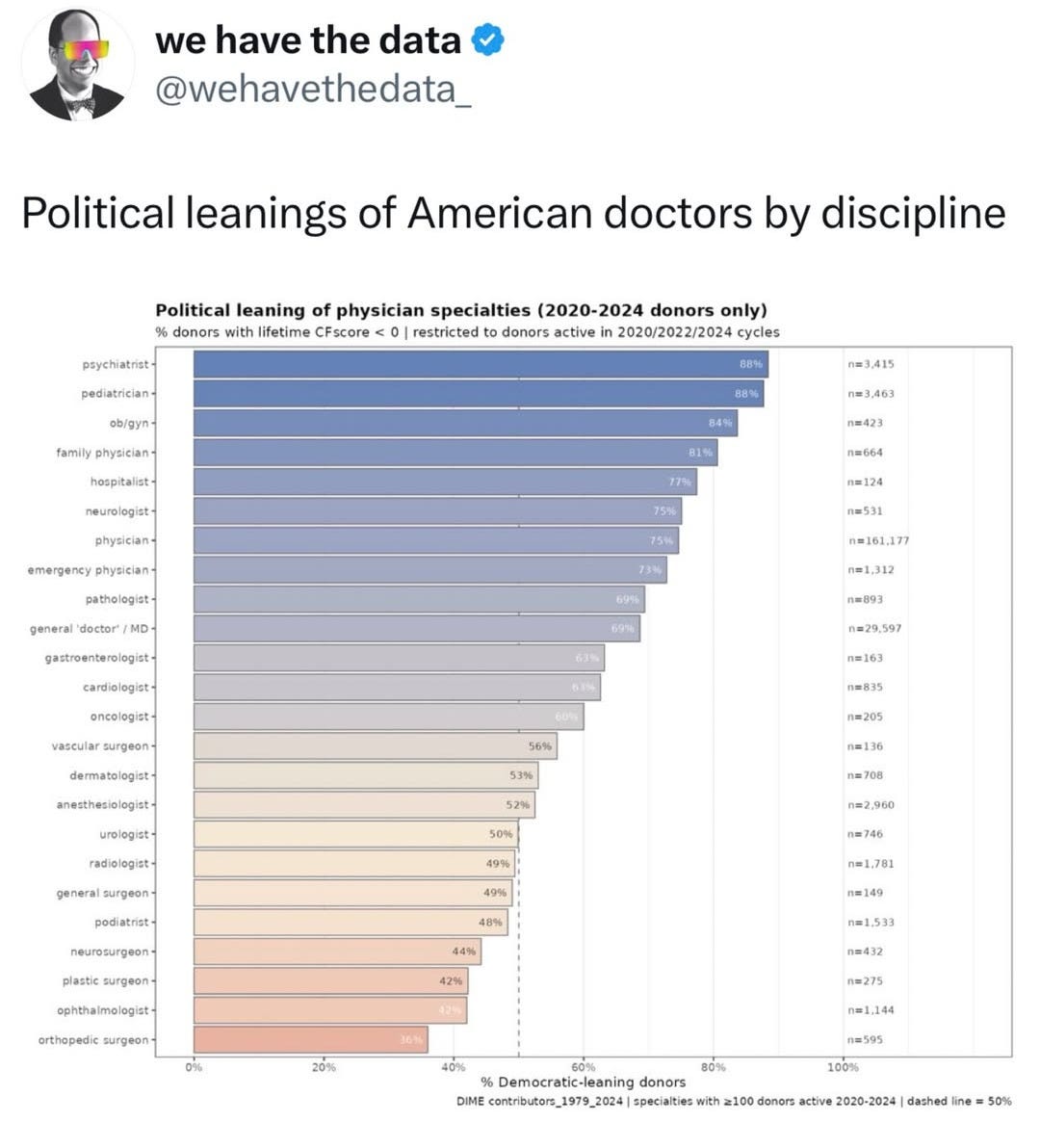Click the DIME contributors footnote text
The height and width of the screenshot is (1148, 1040).
click(734, 1101)
